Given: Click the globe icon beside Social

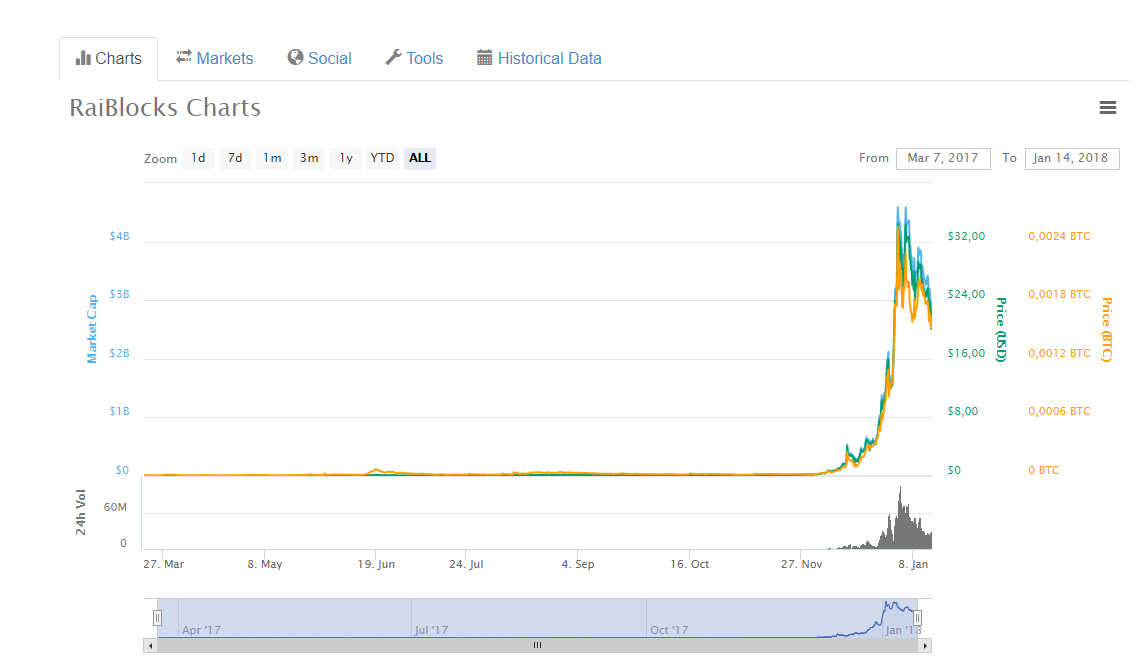Looking at the screenshot, I should 295,58.
